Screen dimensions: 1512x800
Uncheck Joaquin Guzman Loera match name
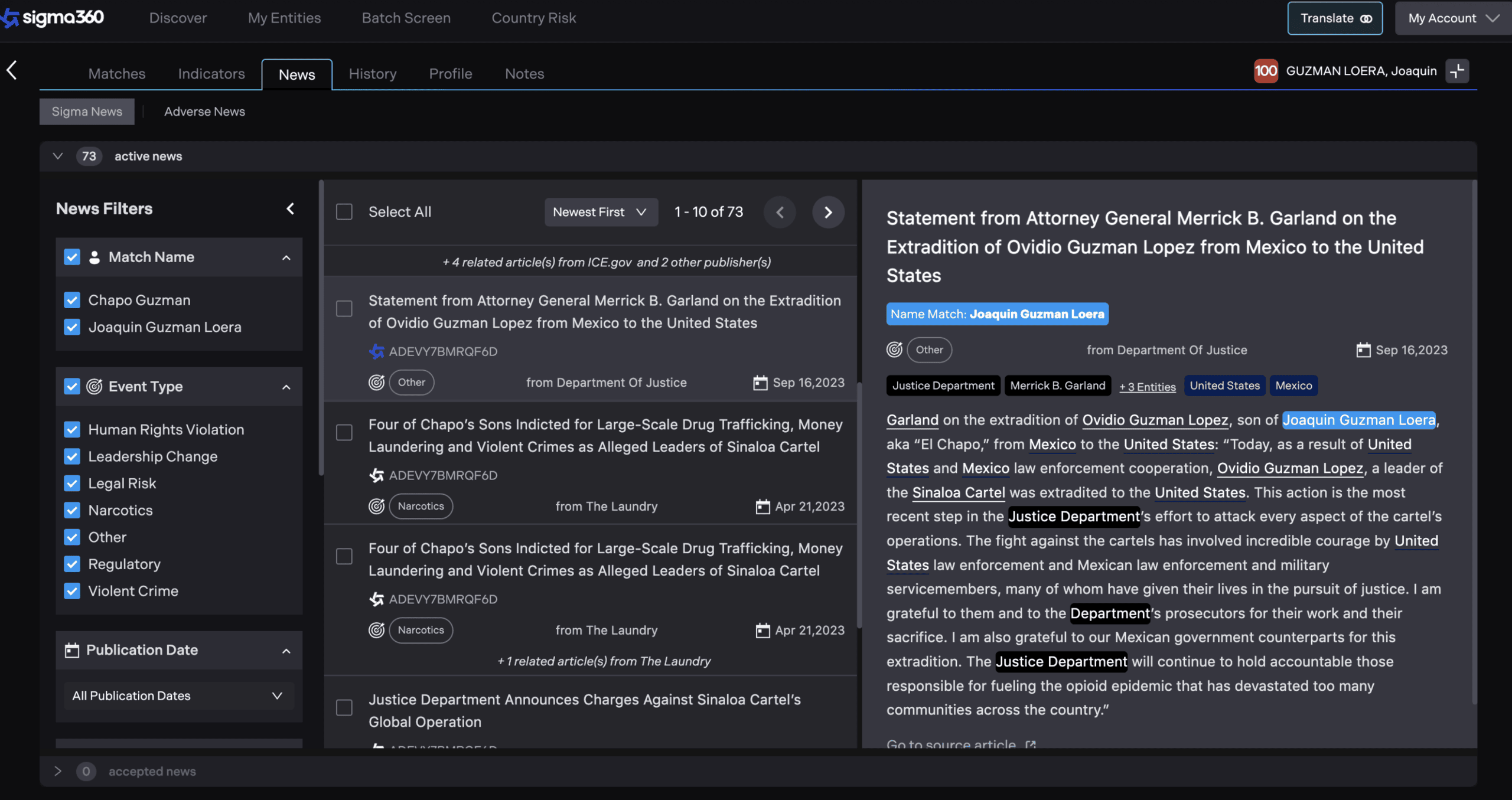[72, 327]
